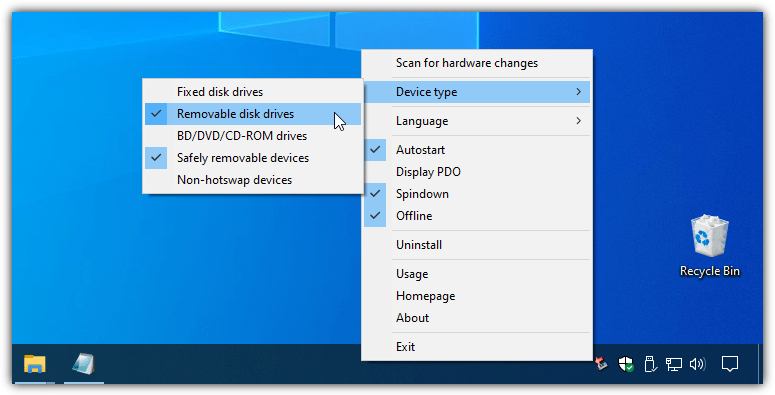Open File Explorer from the taskbar
Viewport: 775px width, 395px height.
pos(35,364)
